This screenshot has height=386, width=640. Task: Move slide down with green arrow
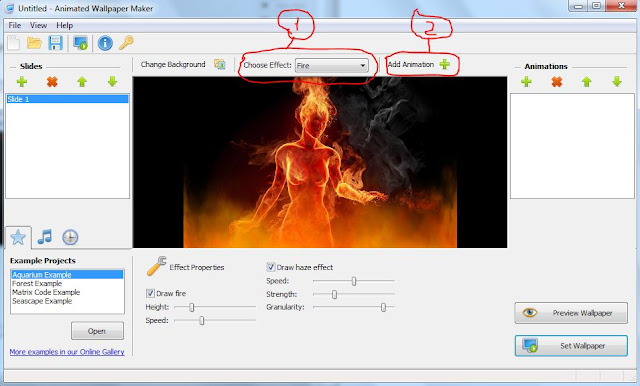tap(113, 82)
